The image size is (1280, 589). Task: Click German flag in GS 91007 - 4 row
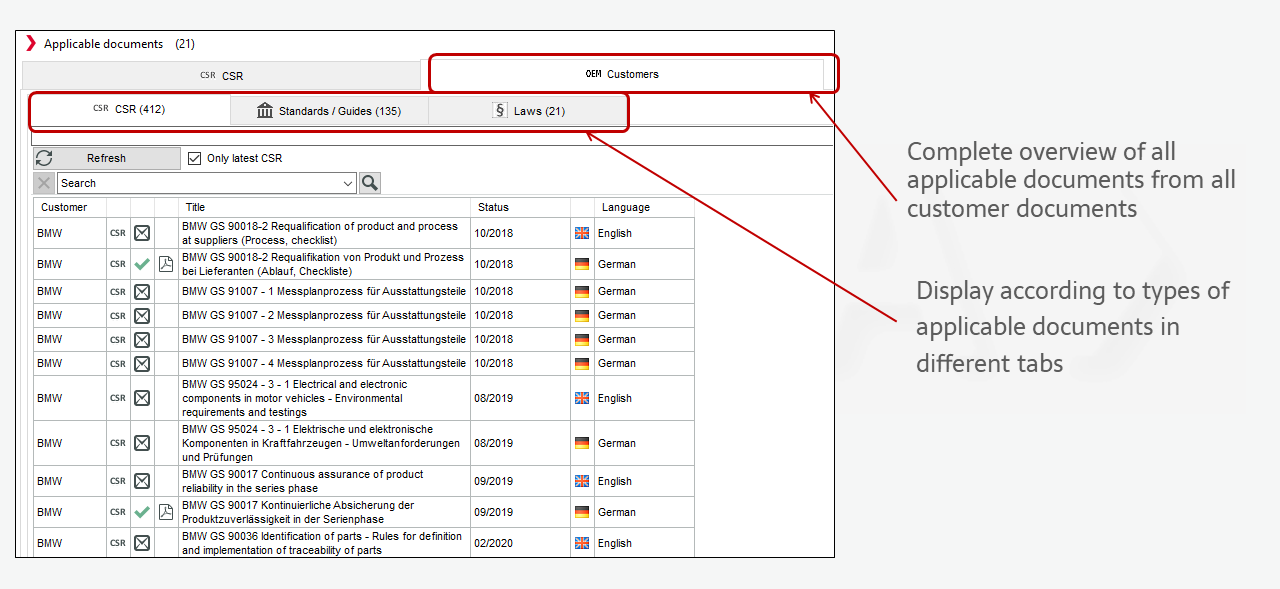coord(582,363)
